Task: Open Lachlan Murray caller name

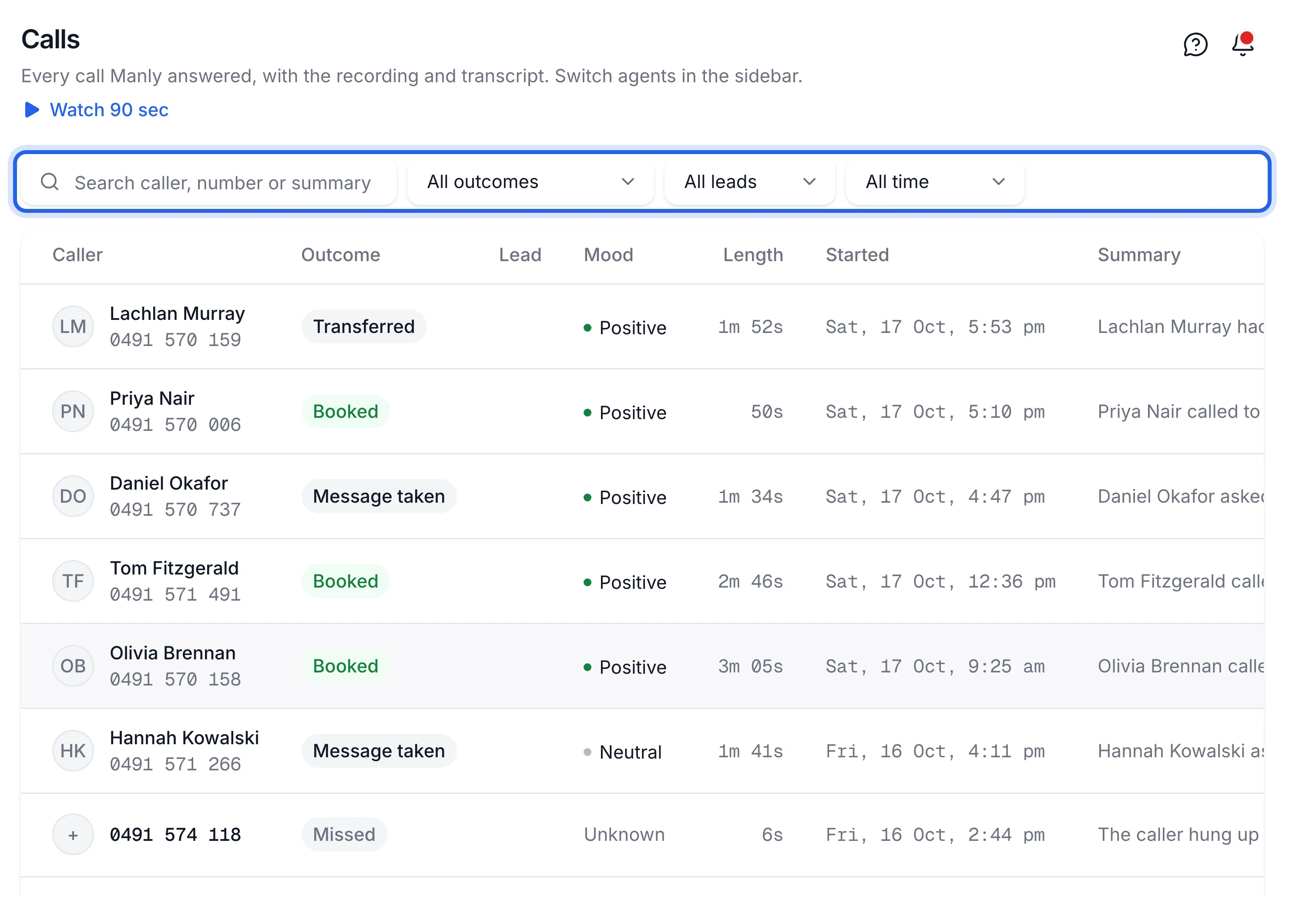Action: [x=177, y=313]
